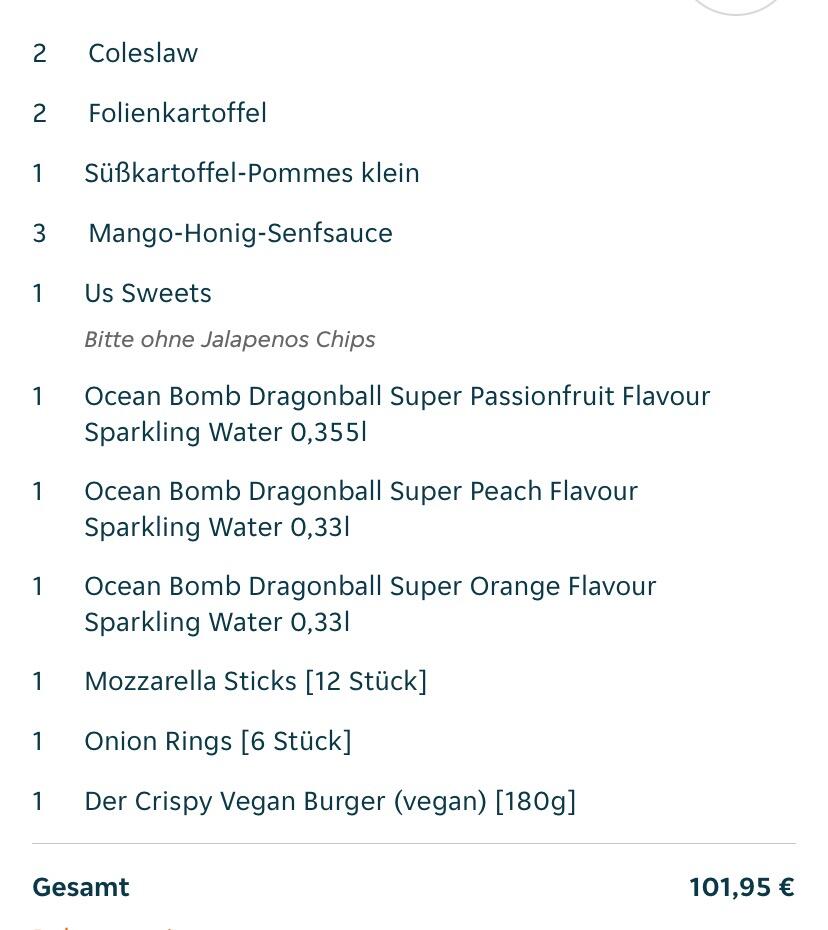Click the Gesamt total label
Viewport: 828px width, 930px height.
coord(81,888)
